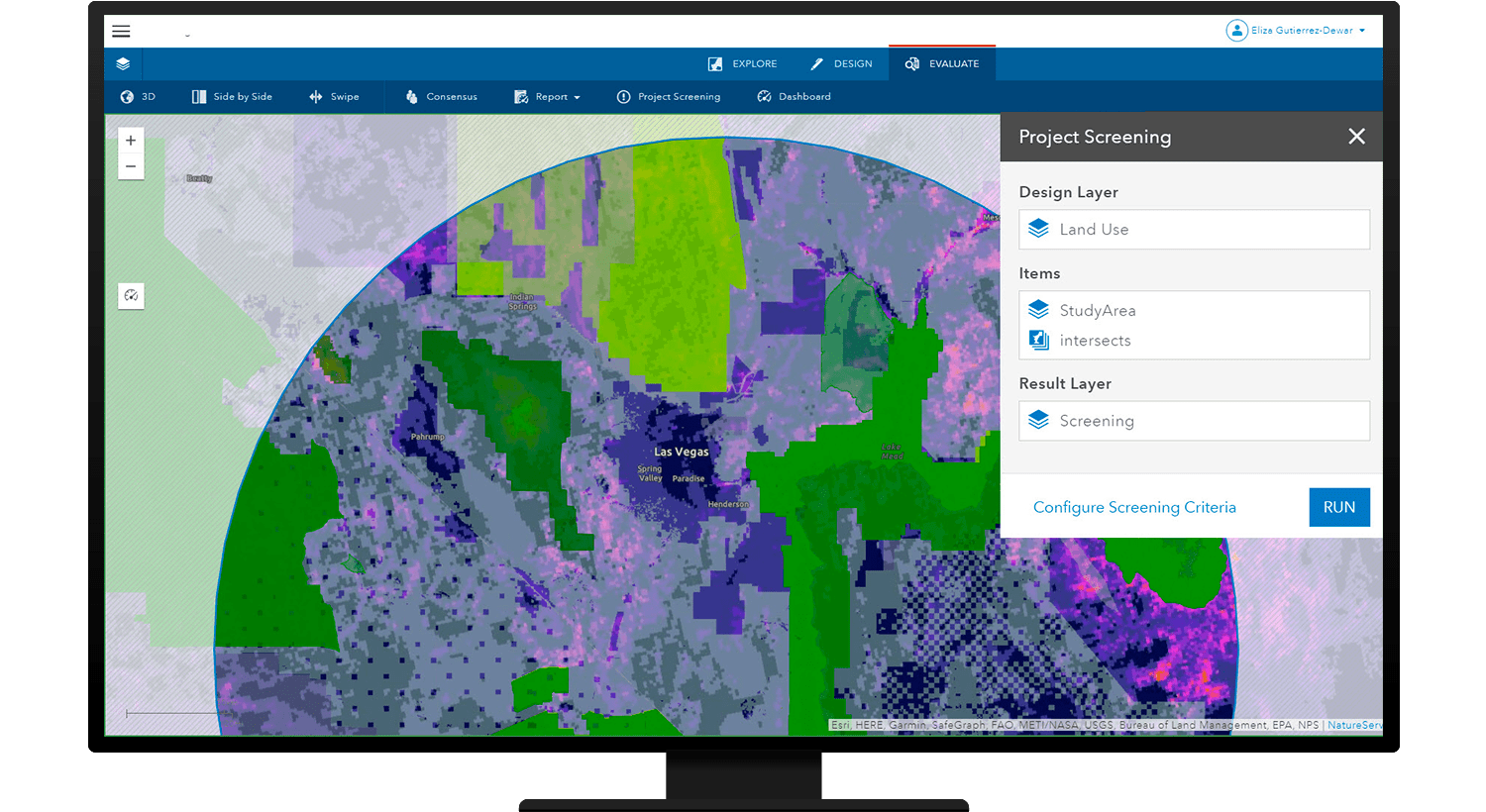Select the Screening result layer field
This screenshot has height=812, width=1486.
(1194, 421)
